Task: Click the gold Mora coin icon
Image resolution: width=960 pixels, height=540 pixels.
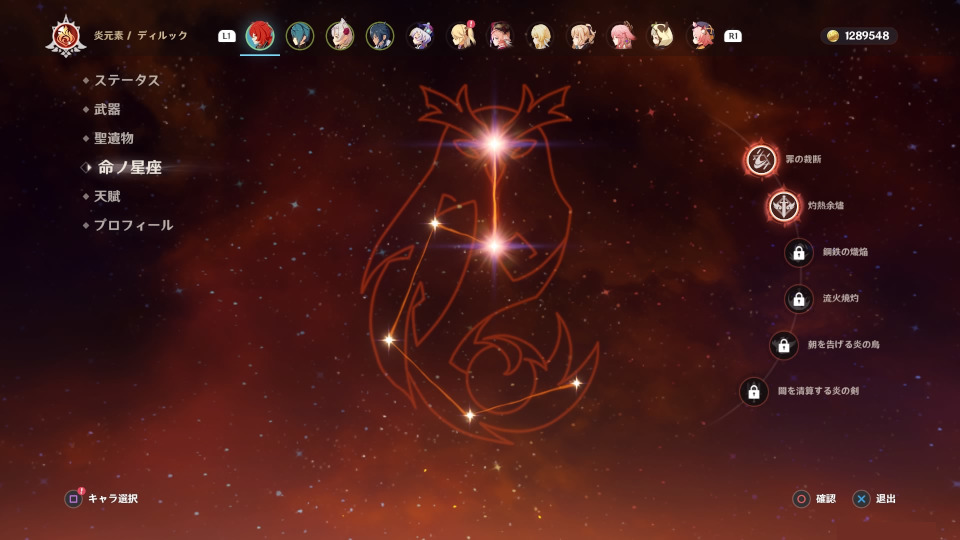Action: [833, 36]
